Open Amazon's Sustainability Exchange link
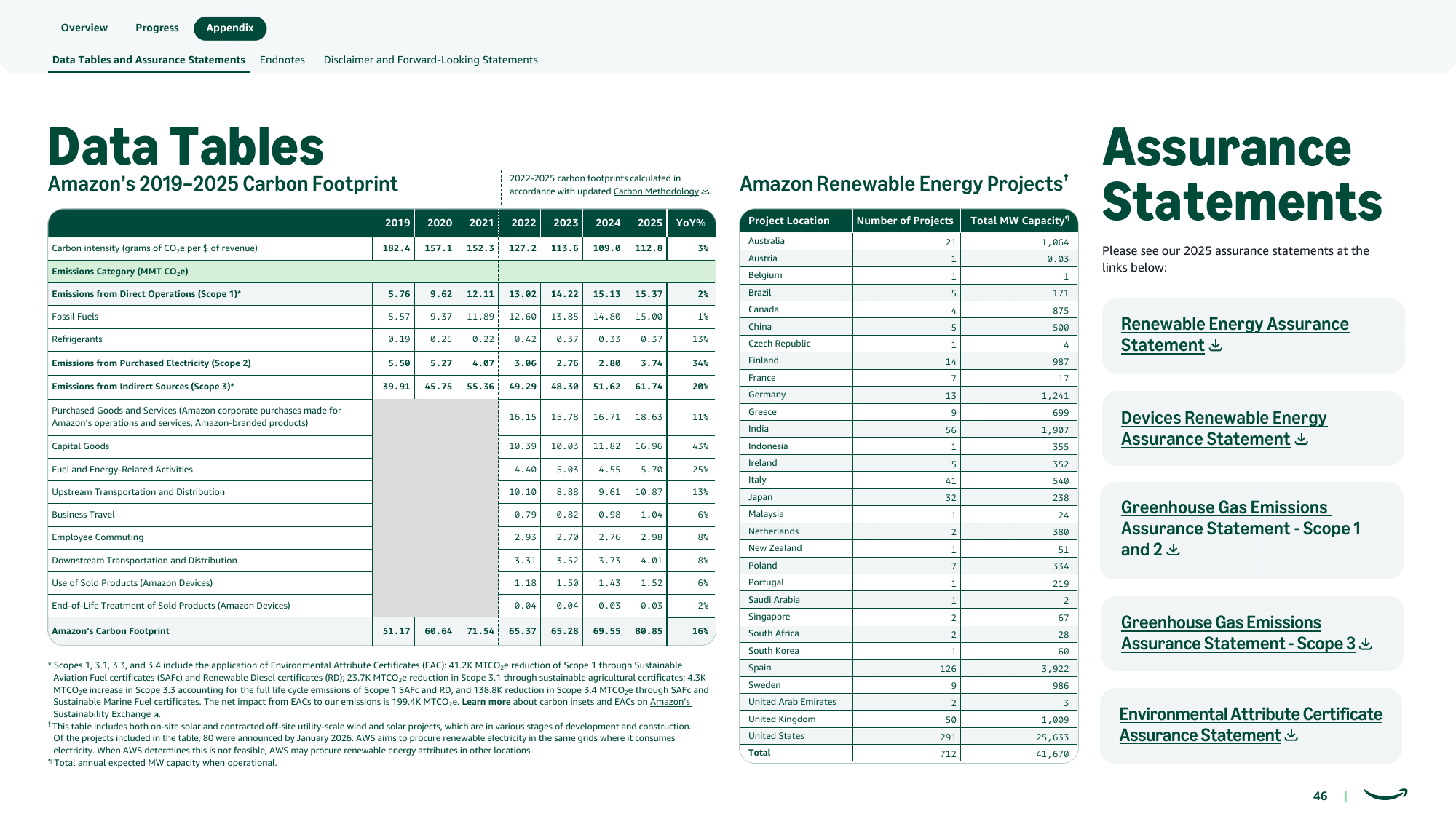The height and width of the screenshot is (819, 1456). pos(372,708)
